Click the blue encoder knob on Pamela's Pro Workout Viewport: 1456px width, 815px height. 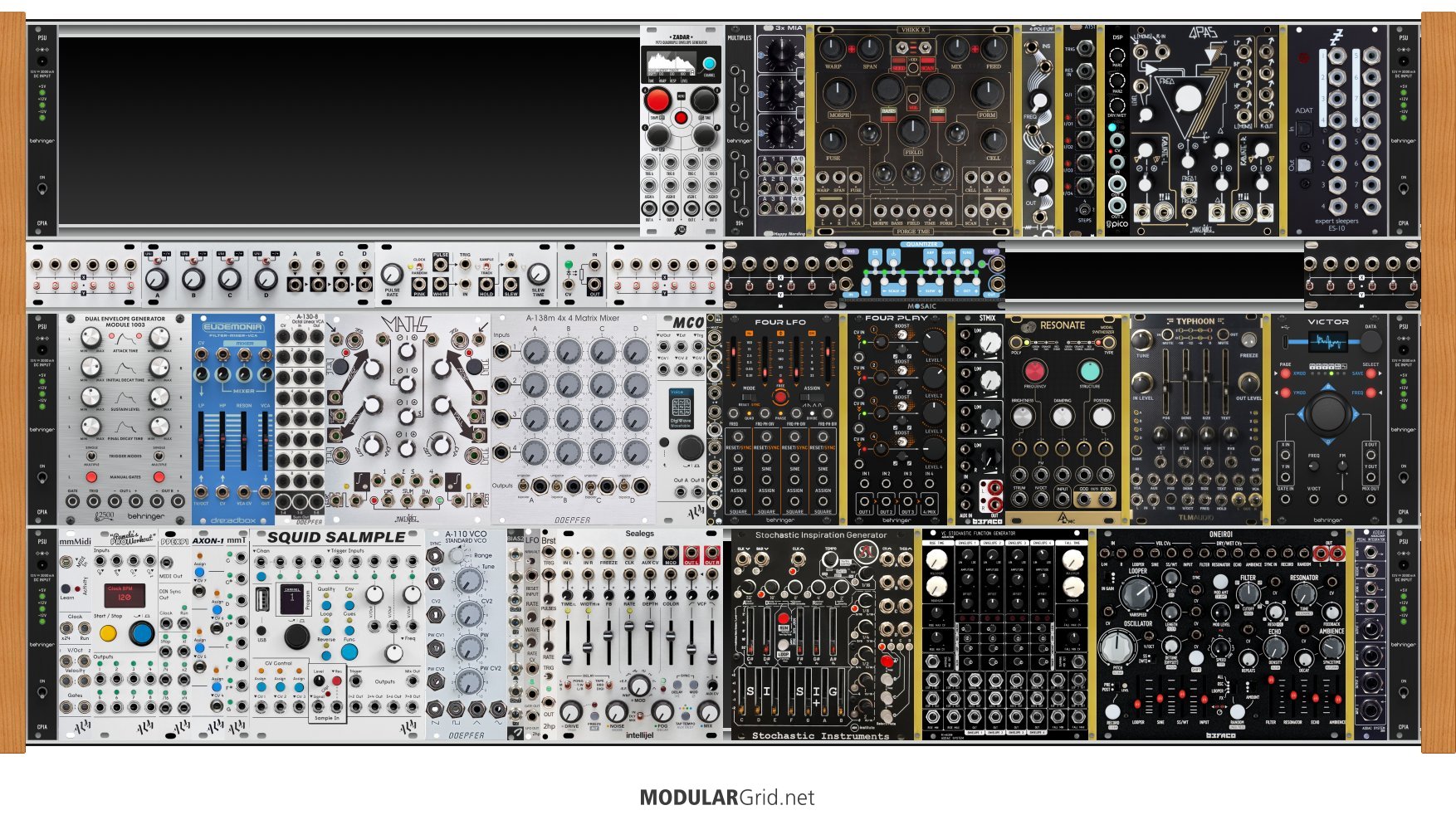point(141,634)
